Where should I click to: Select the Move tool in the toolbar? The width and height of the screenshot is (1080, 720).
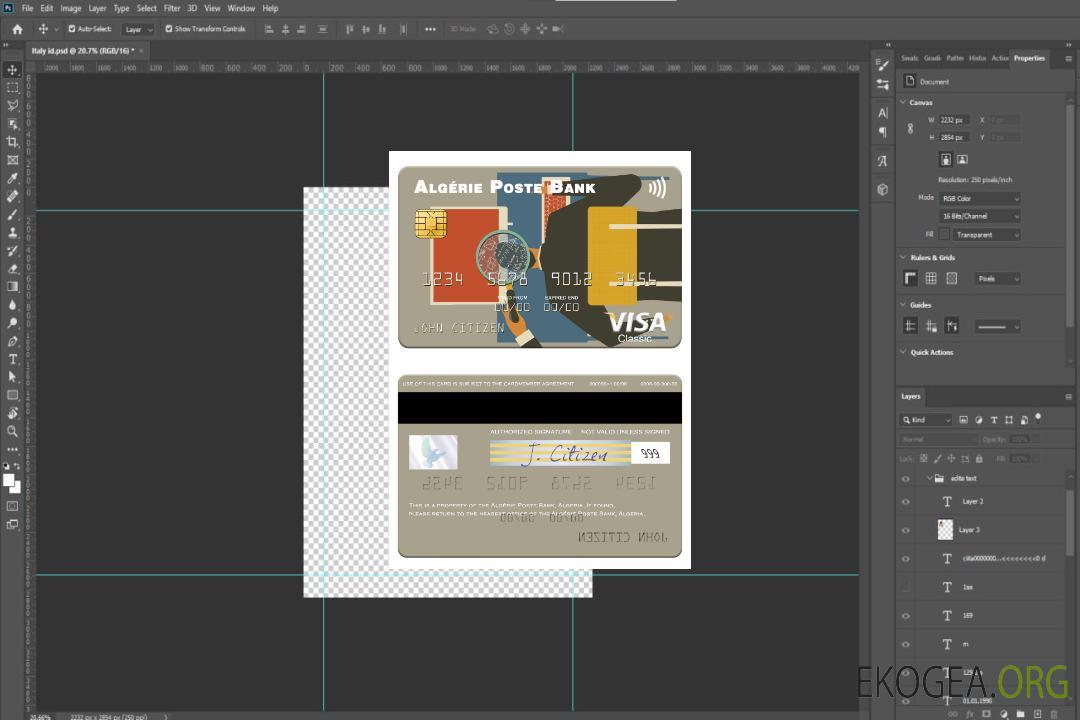[x=12, y=70]
